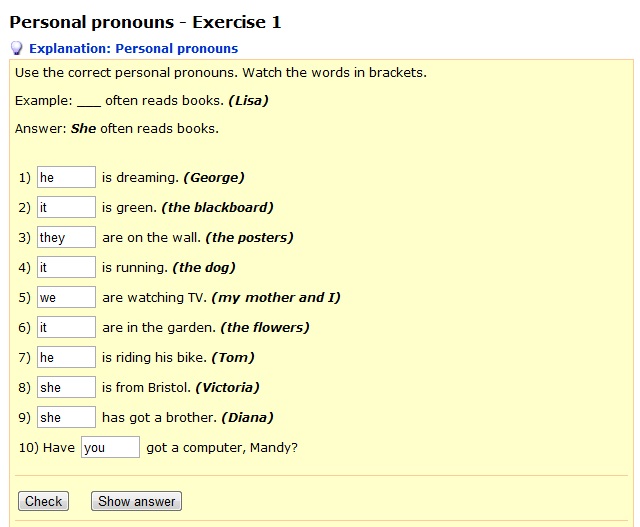This screenshot has height=527, width=640.
Task: Focus the flowers sentence input containing 'it'
Action: 67,327
